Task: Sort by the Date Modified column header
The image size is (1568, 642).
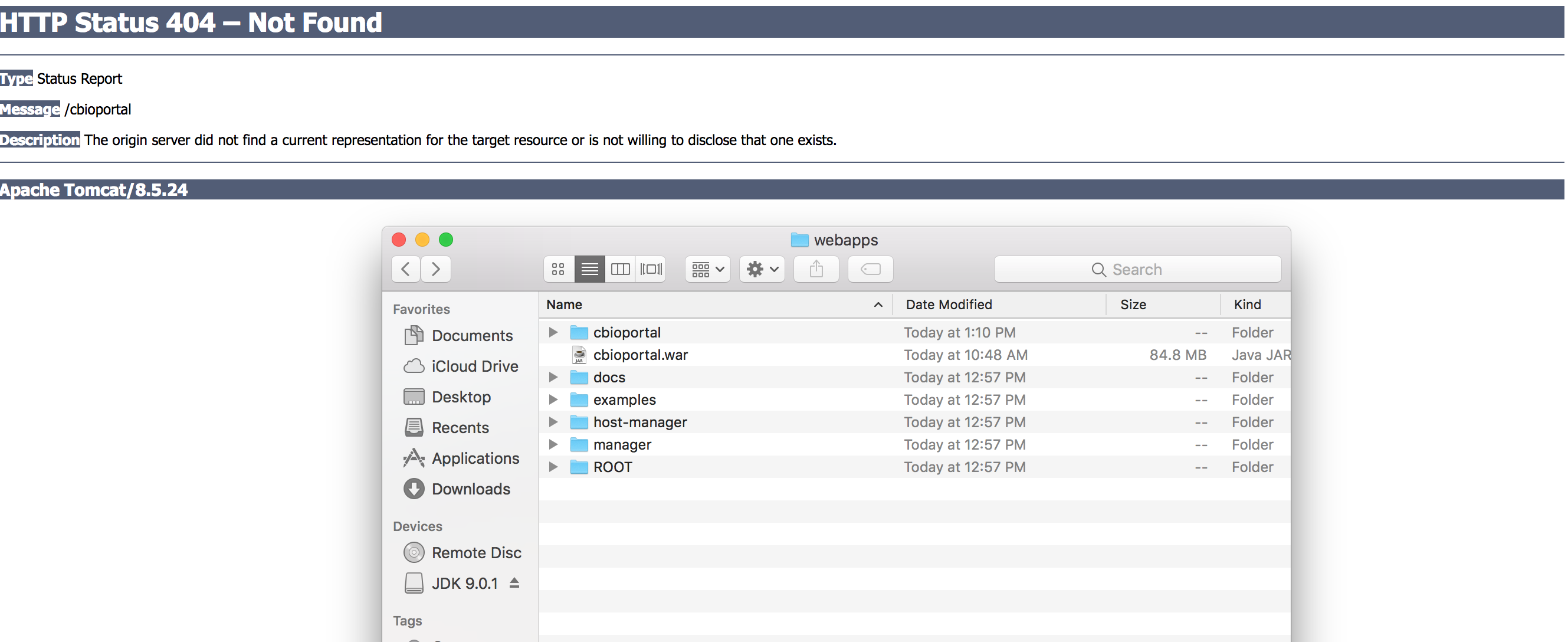Action: coord(949,304)
